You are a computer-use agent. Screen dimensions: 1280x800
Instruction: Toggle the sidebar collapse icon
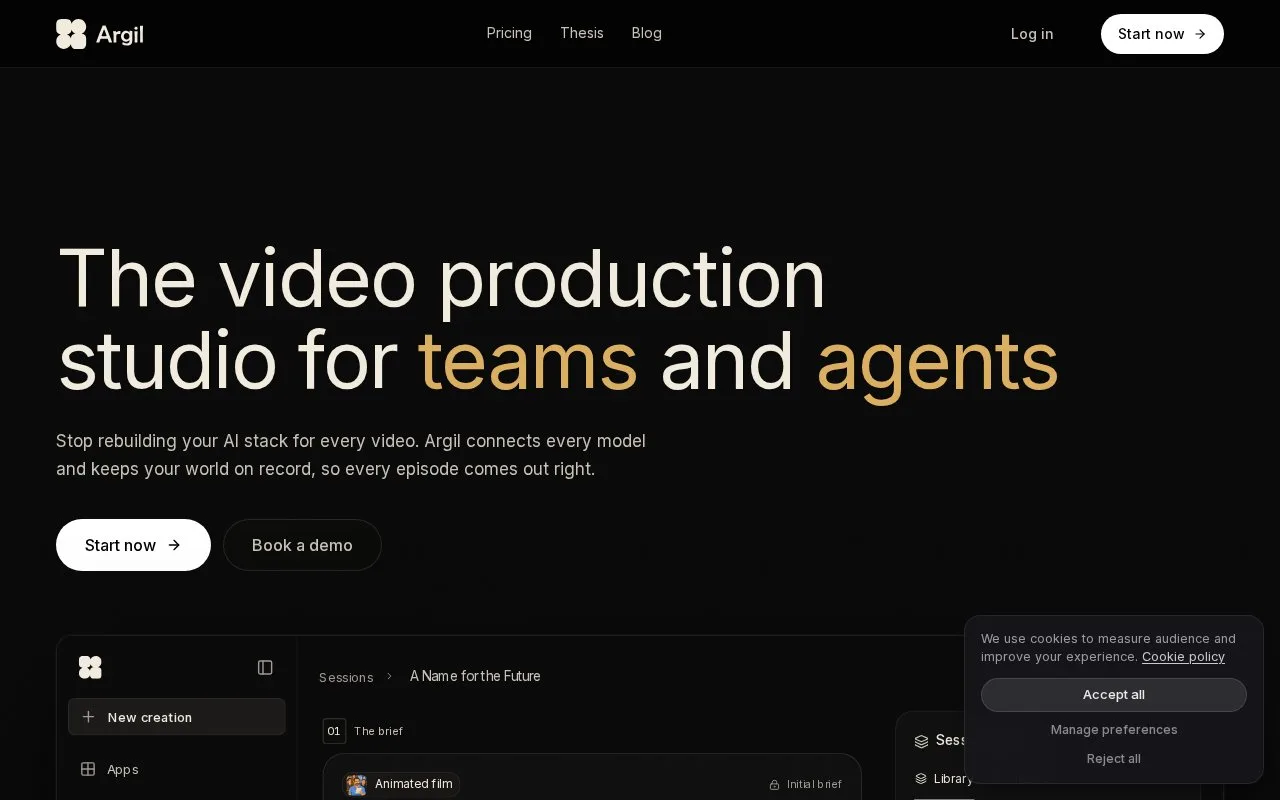click(x=265, y=667)
